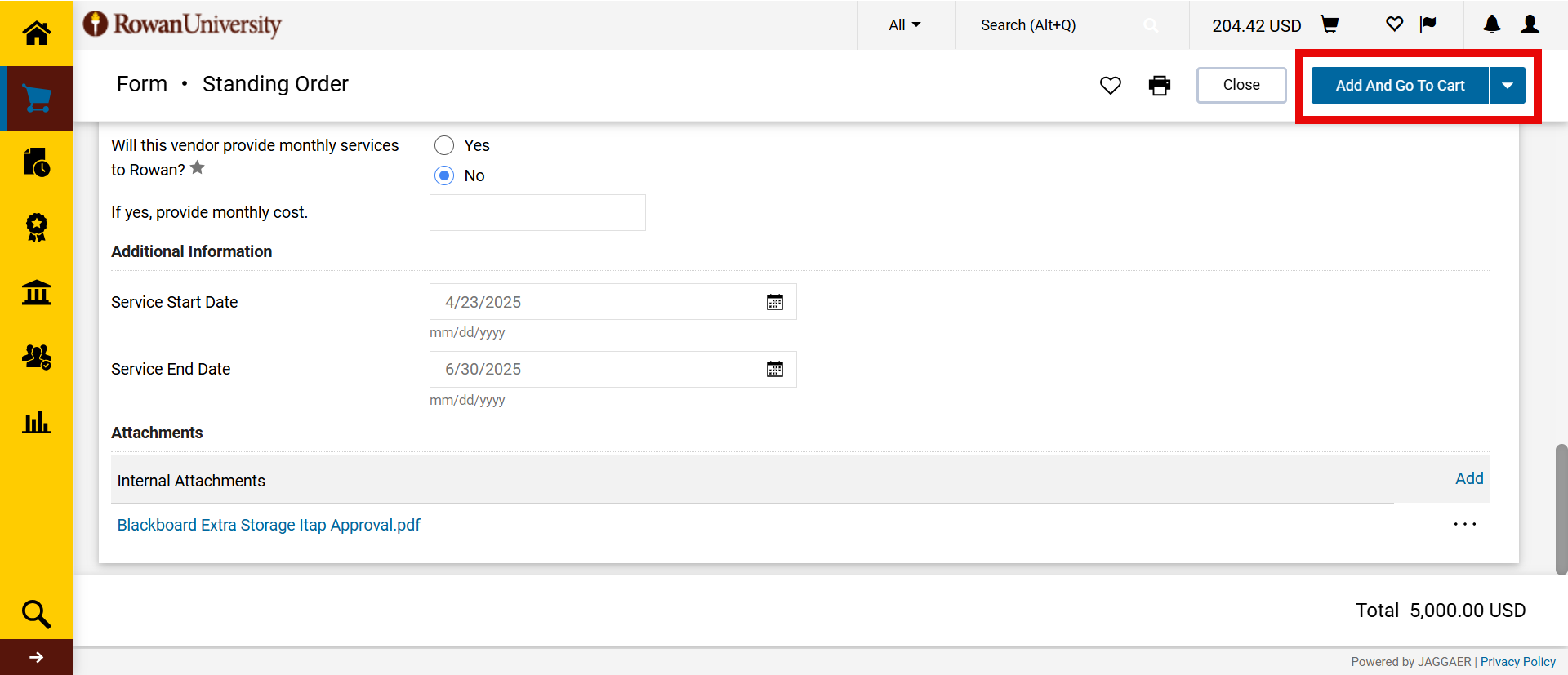
Task: Open the Shop cart sidebar menu
Action: (x=37, y=99)
